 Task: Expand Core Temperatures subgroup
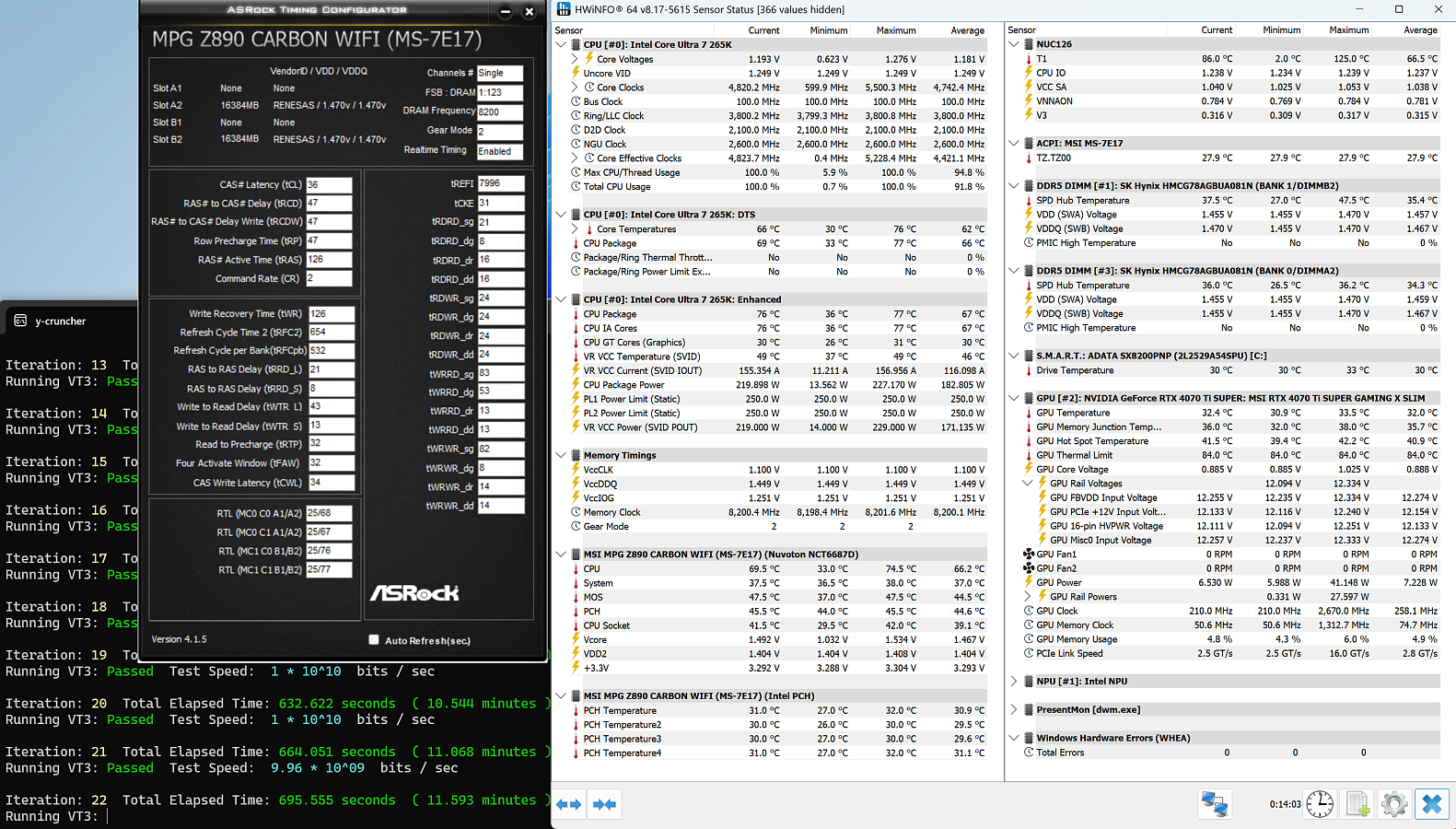(x=576, y=229)
